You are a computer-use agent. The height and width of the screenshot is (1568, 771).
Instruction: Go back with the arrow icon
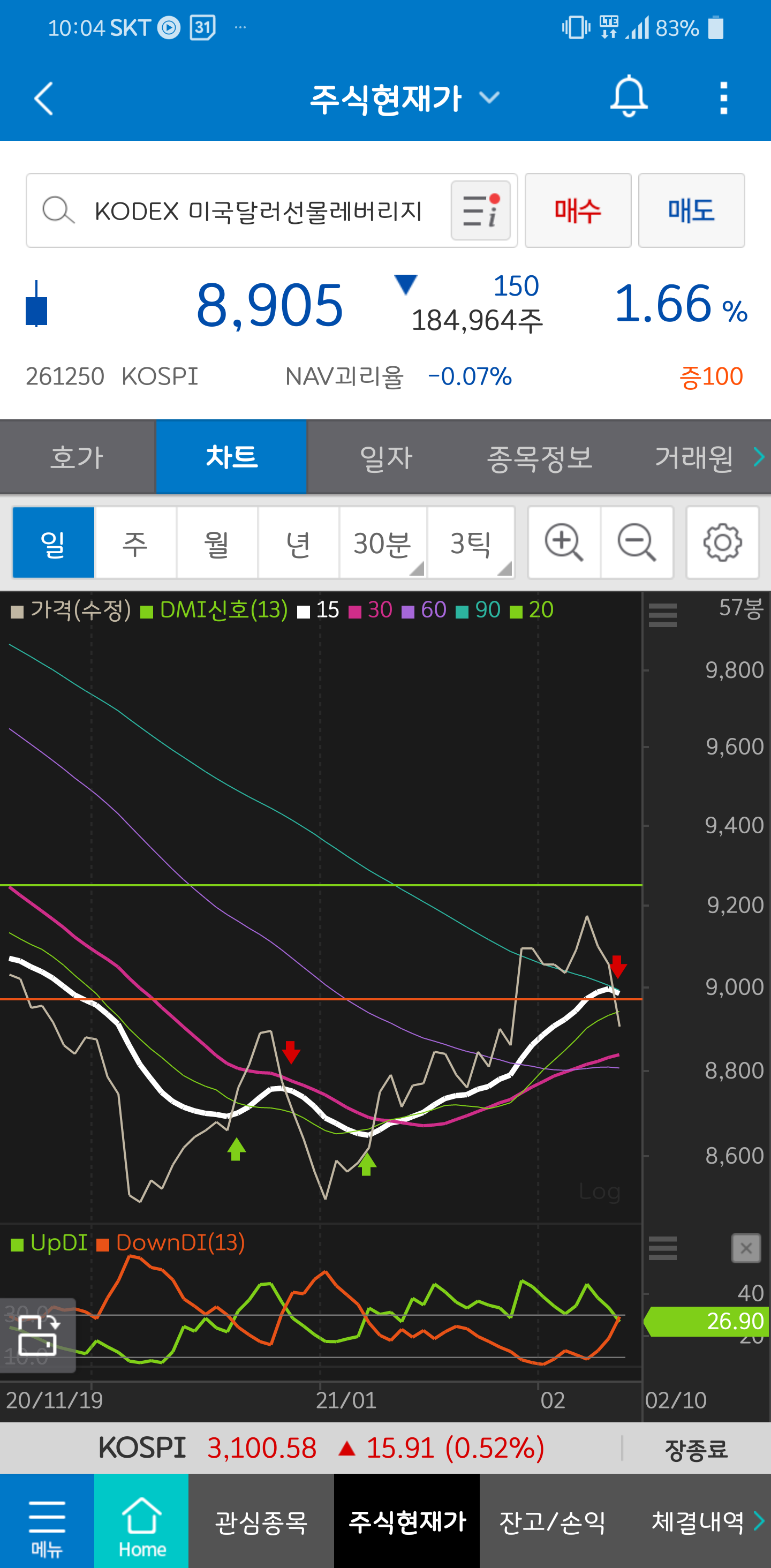point(44,98)
